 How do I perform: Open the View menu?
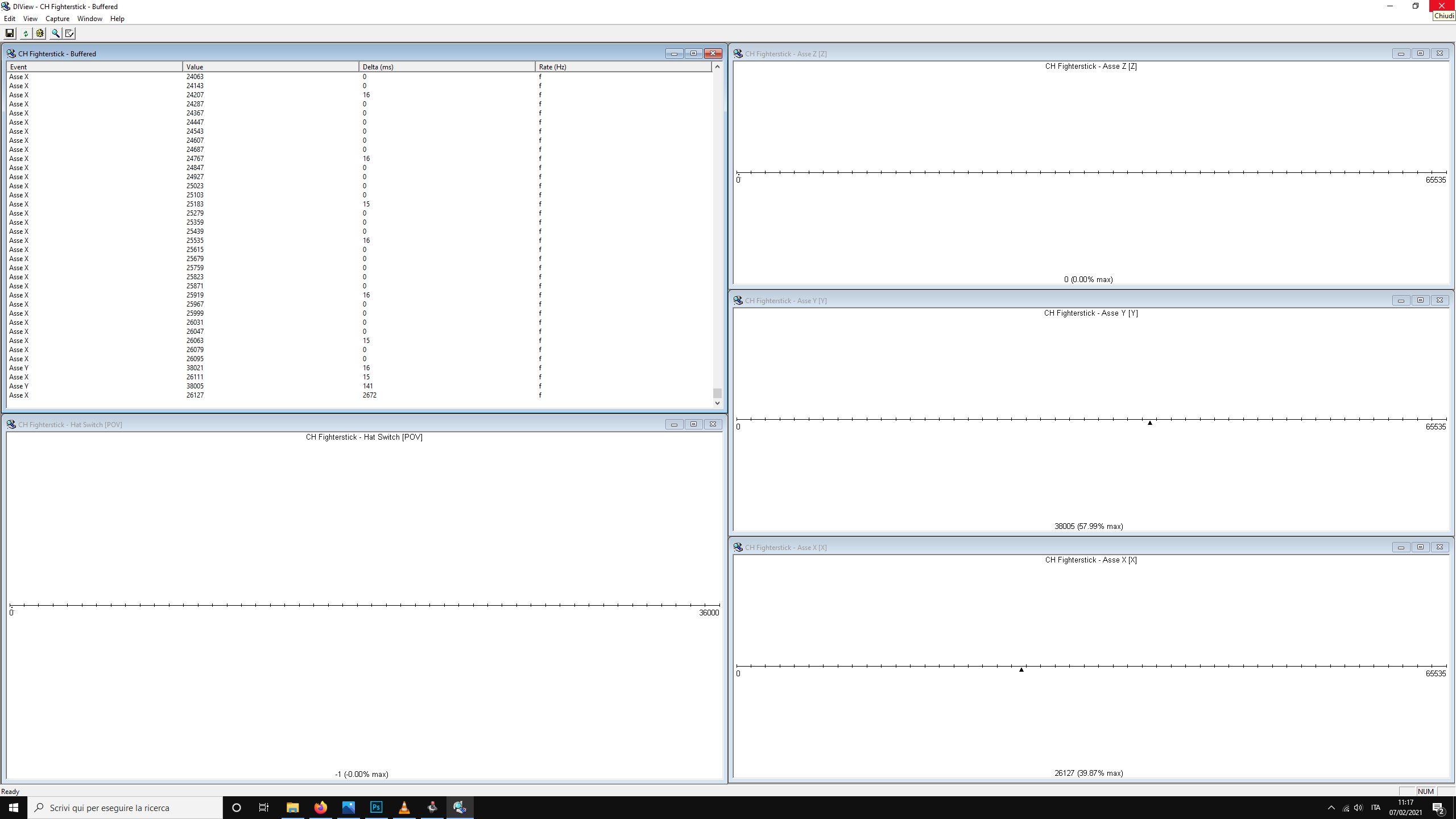(x=30, y=19)
